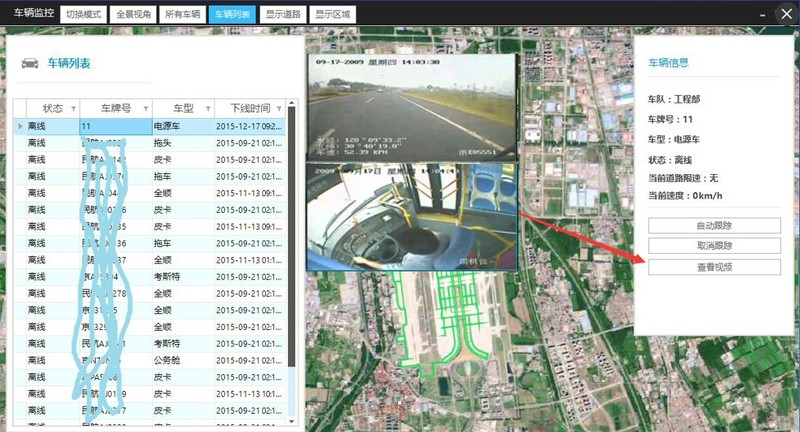Screen dimensions: 800x432
Task: Open filter dropdown for 状态 column
Action: coord(73,109)
